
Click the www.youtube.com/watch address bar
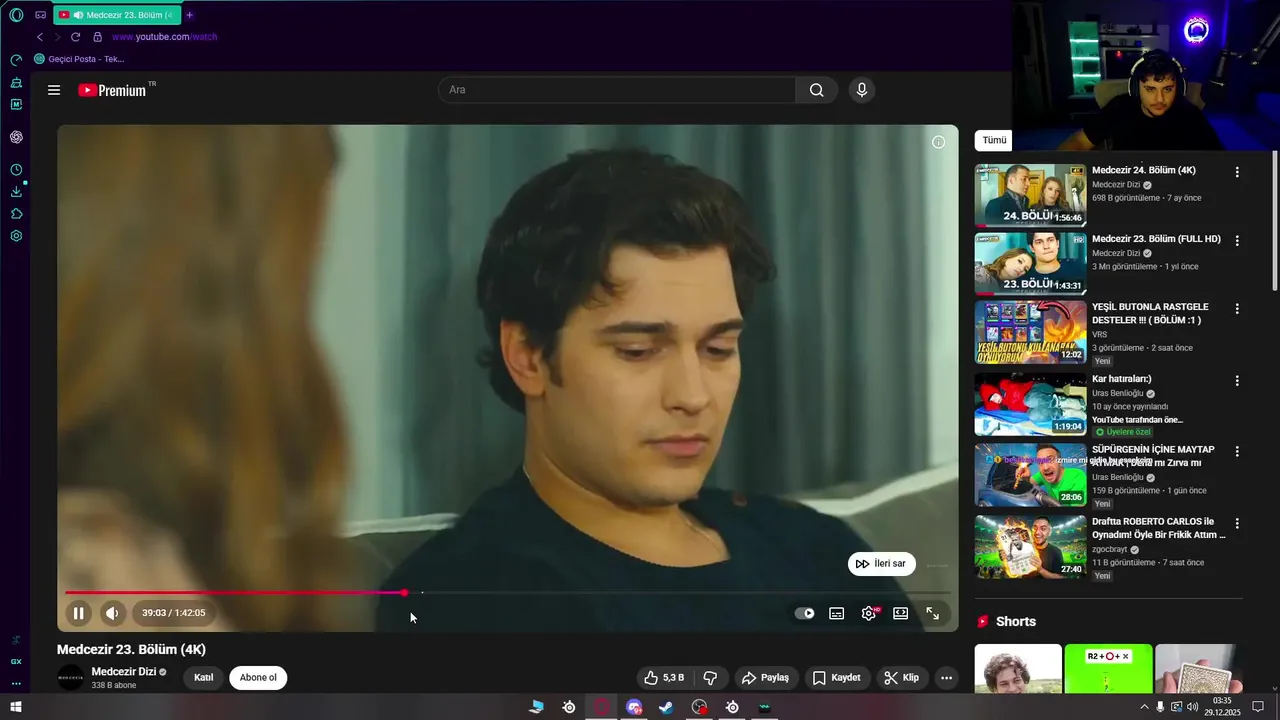point(164,37)
